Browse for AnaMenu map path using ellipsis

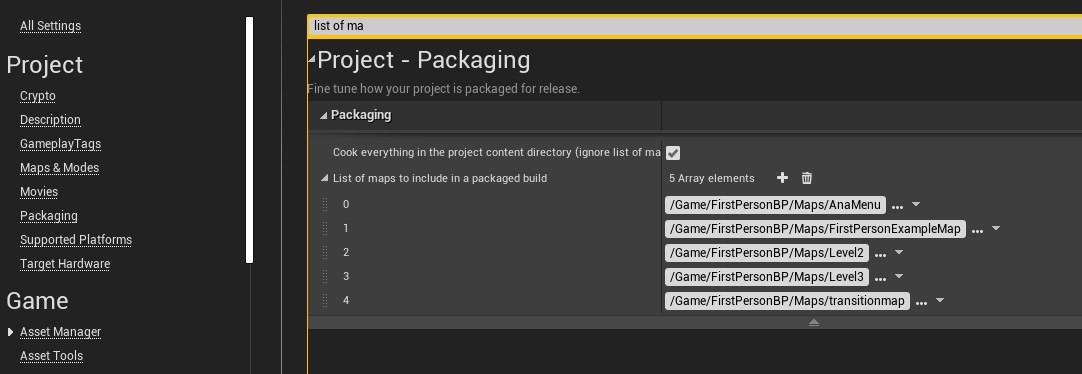897,206
